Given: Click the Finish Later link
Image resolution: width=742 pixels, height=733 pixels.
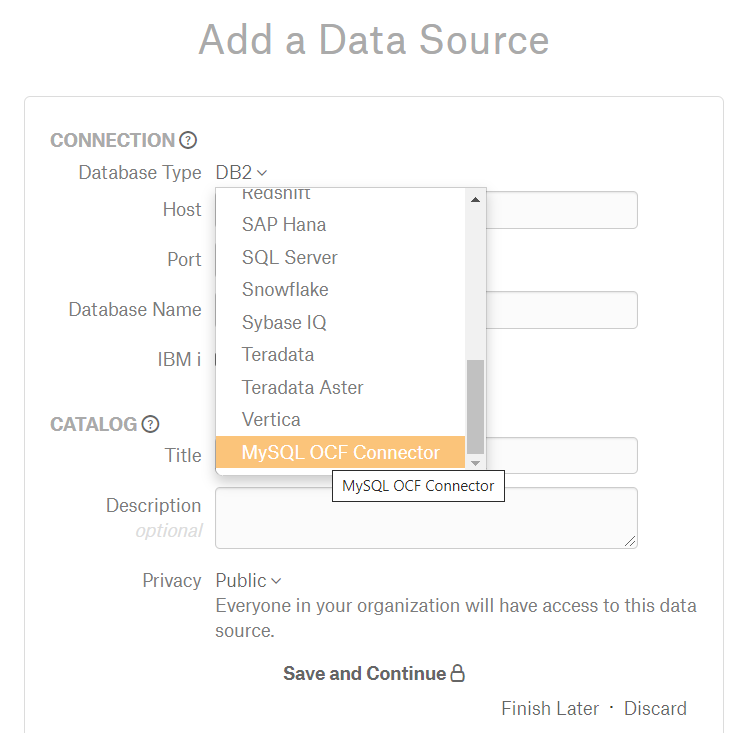Looking at the screenshot, I should pyautogui.click(x=550, y=708).
